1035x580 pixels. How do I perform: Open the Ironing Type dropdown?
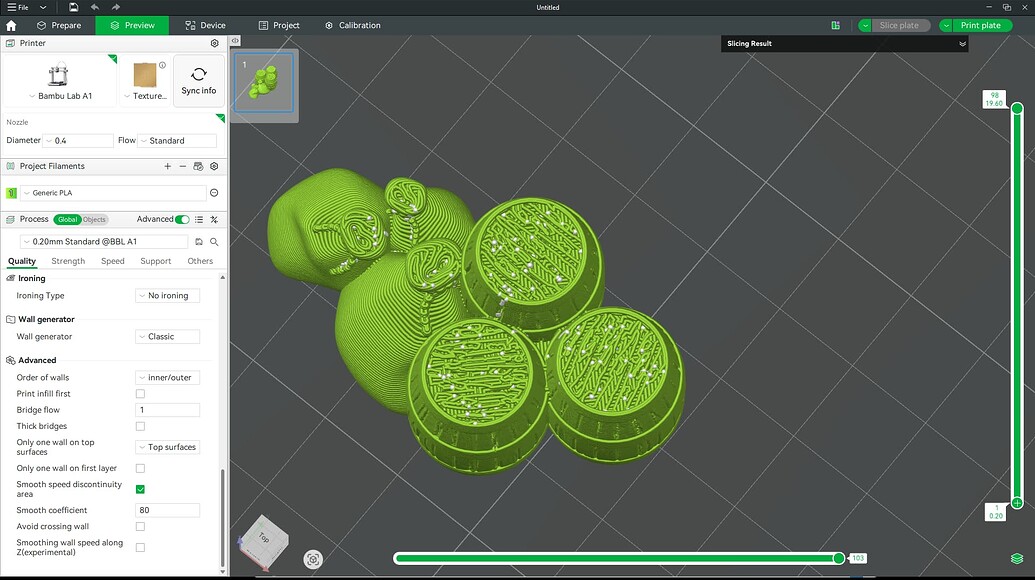click(x=168, y=296)
